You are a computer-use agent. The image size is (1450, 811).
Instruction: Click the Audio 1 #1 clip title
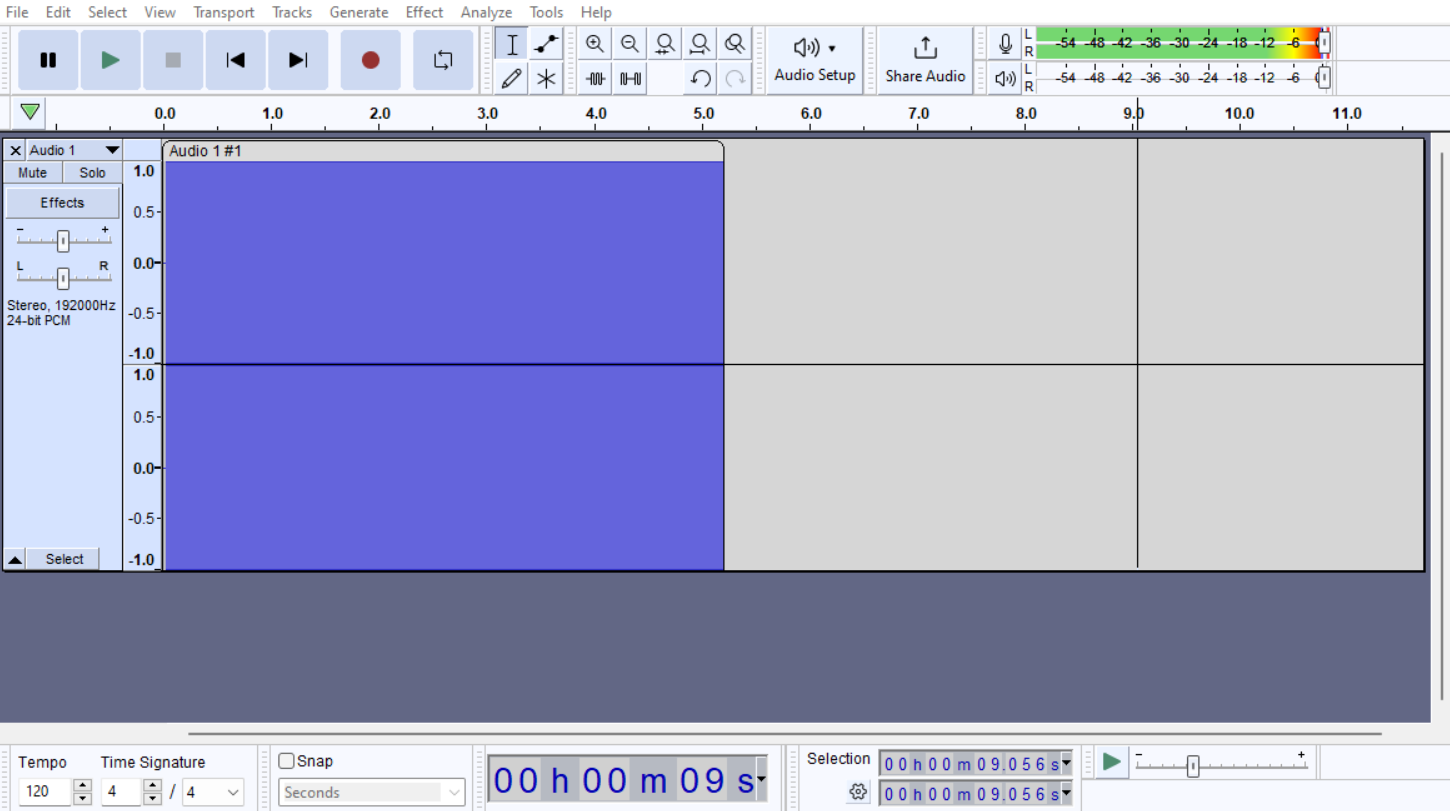[x=206, y=151]
